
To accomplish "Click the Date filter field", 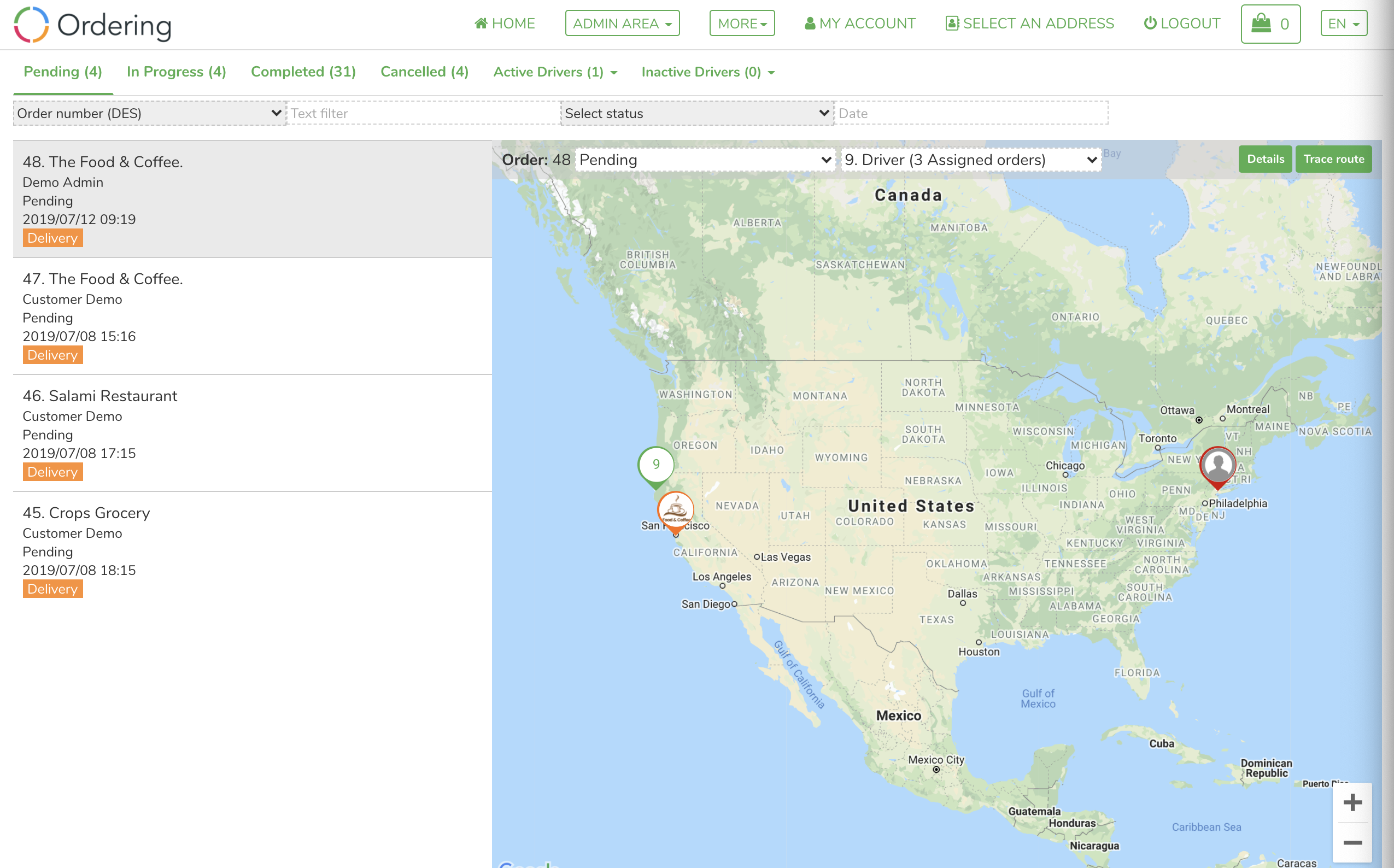I will [x=971, y=113].
